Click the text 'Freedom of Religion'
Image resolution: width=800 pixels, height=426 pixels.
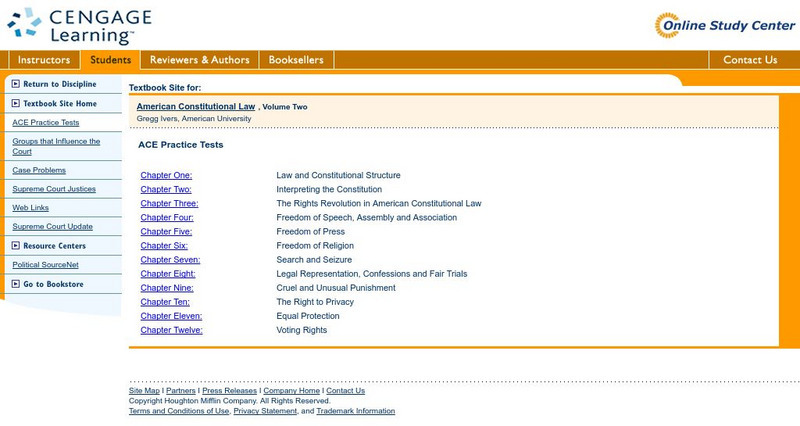coord(315,245)
